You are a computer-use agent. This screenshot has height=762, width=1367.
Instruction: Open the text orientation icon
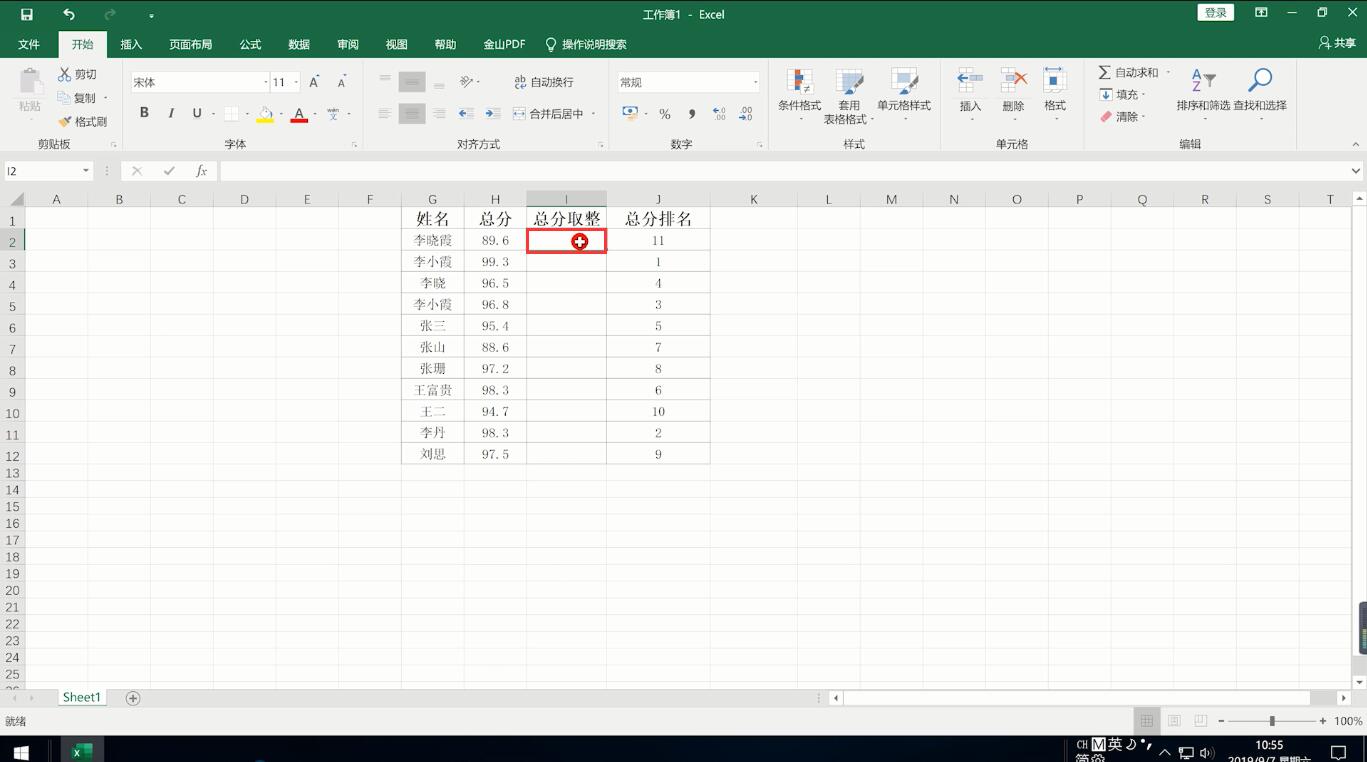coord(467,82)
